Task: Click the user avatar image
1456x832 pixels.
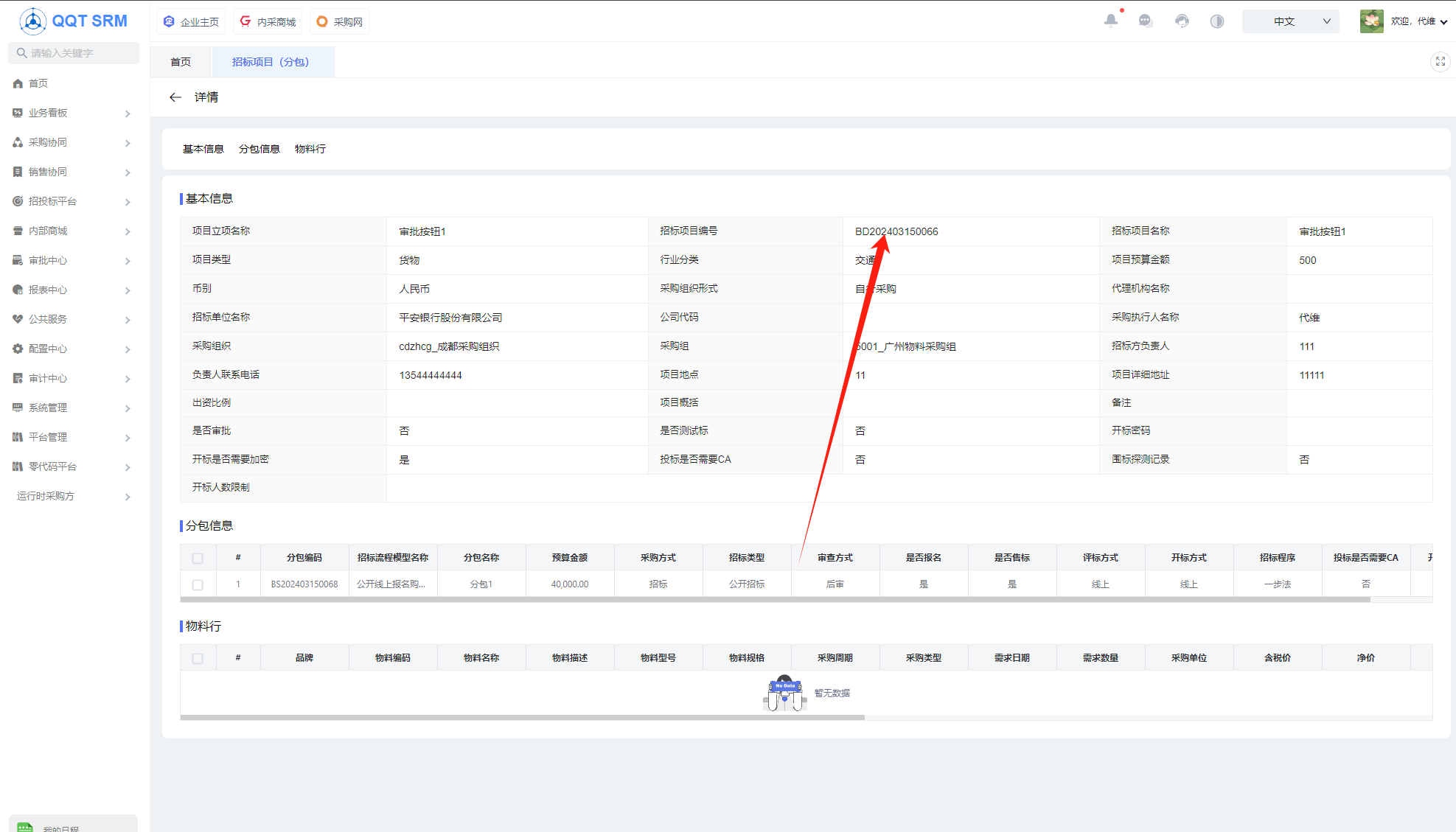Action: [x=1371, y=21]
